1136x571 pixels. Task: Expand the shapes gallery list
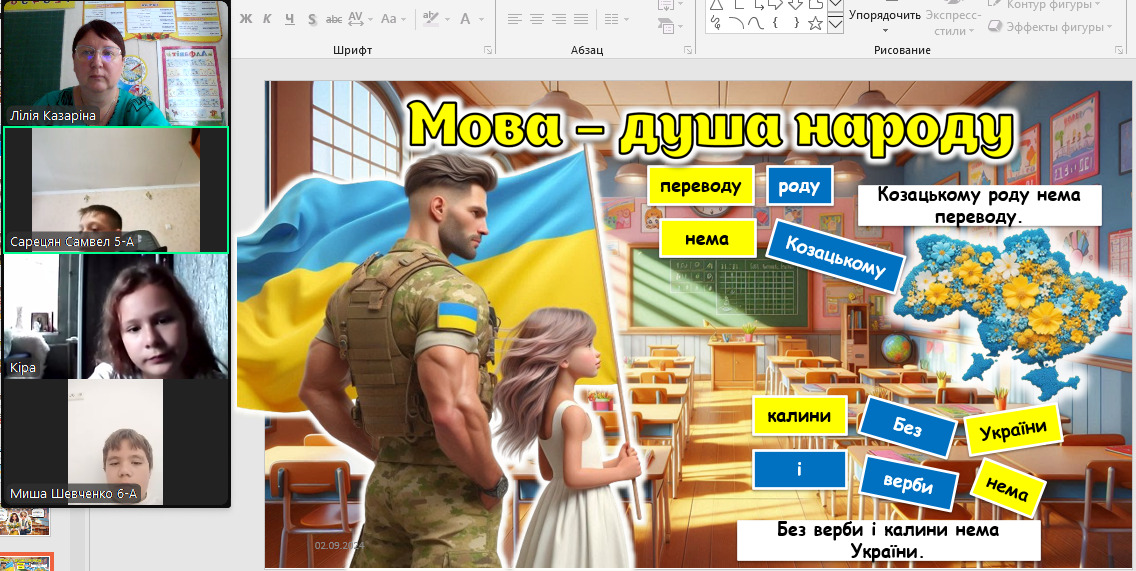coord(835,24)
